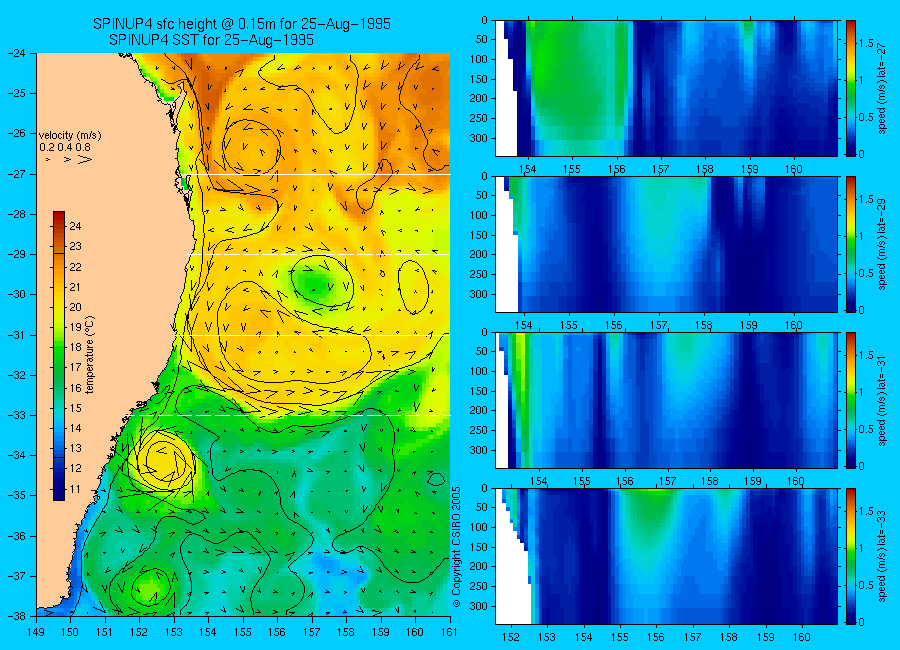Click latitude label -27 on map axis
Screen dimensions: 900x650
pyautogui.click(x=17, y=174)
